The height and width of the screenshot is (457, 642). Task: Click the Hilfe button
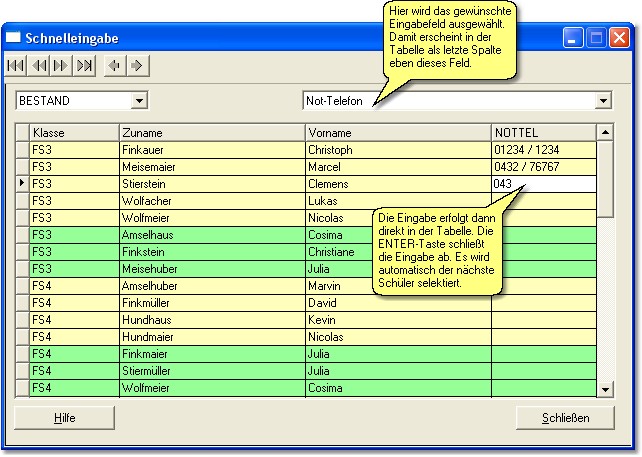tap(64, 417)
